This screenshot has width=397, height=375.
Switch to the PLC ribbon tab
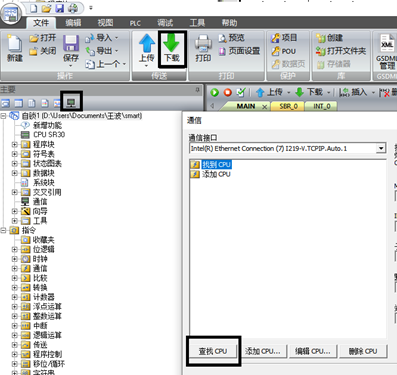[135, 23]
